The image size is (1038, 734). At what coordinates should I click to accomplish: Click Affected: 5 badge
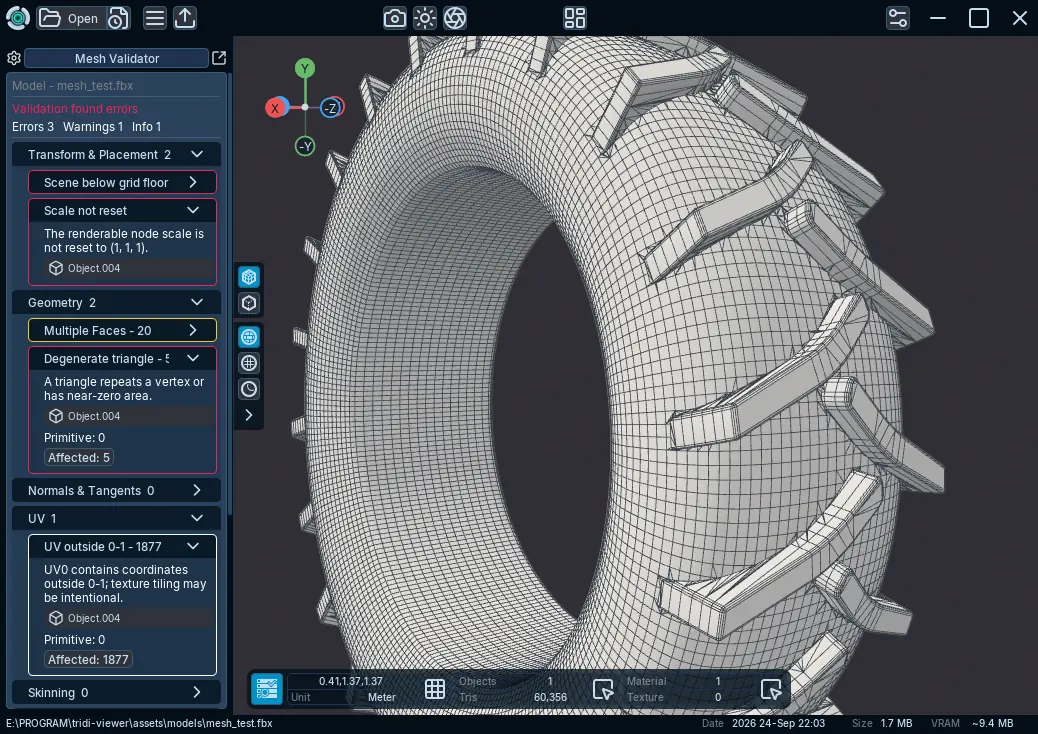pyautogui.click(x=79, y=457)
